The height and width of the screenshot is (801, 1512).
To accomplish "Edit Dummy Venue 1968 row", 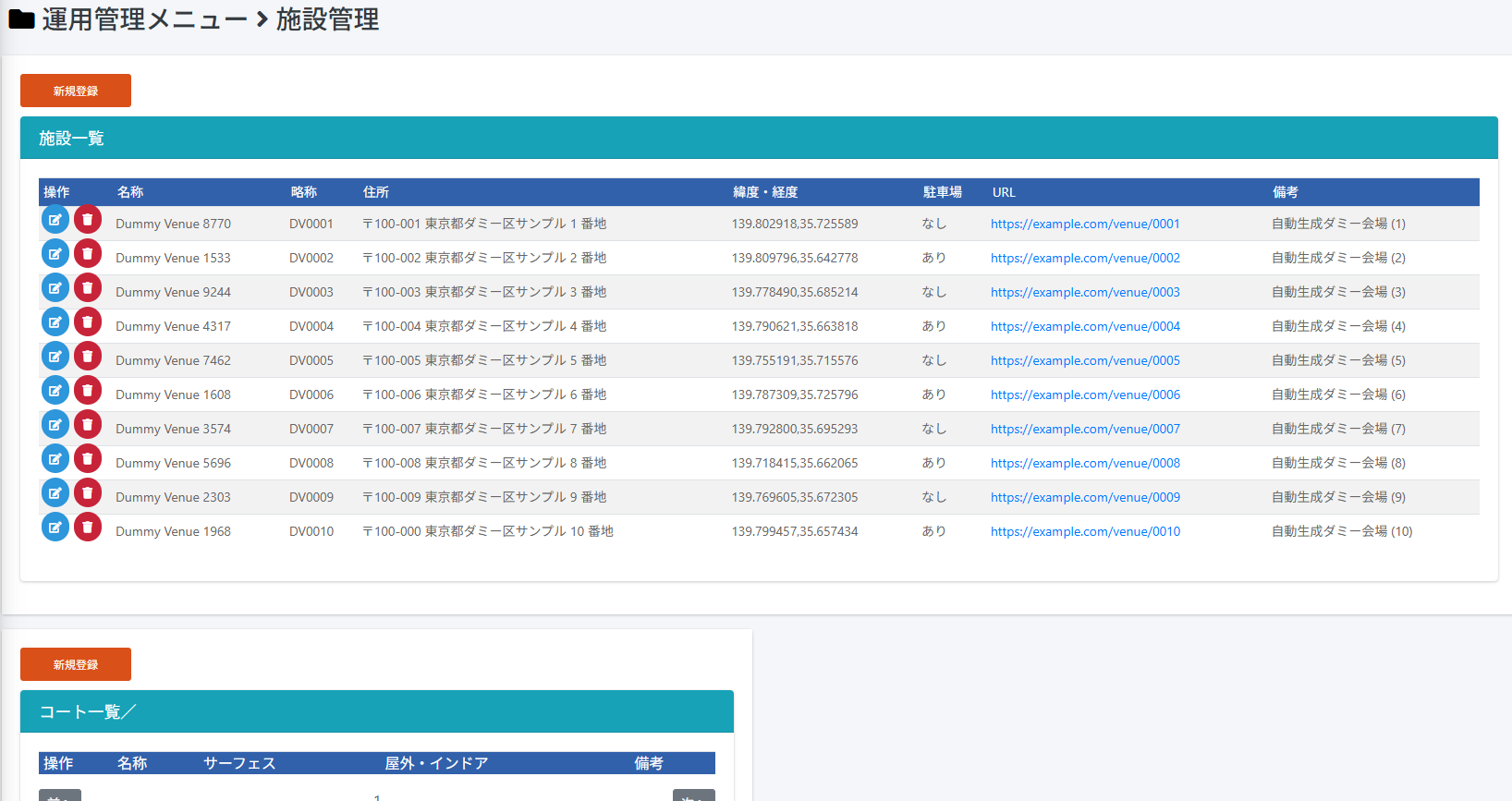I will [x=55, y=528].
